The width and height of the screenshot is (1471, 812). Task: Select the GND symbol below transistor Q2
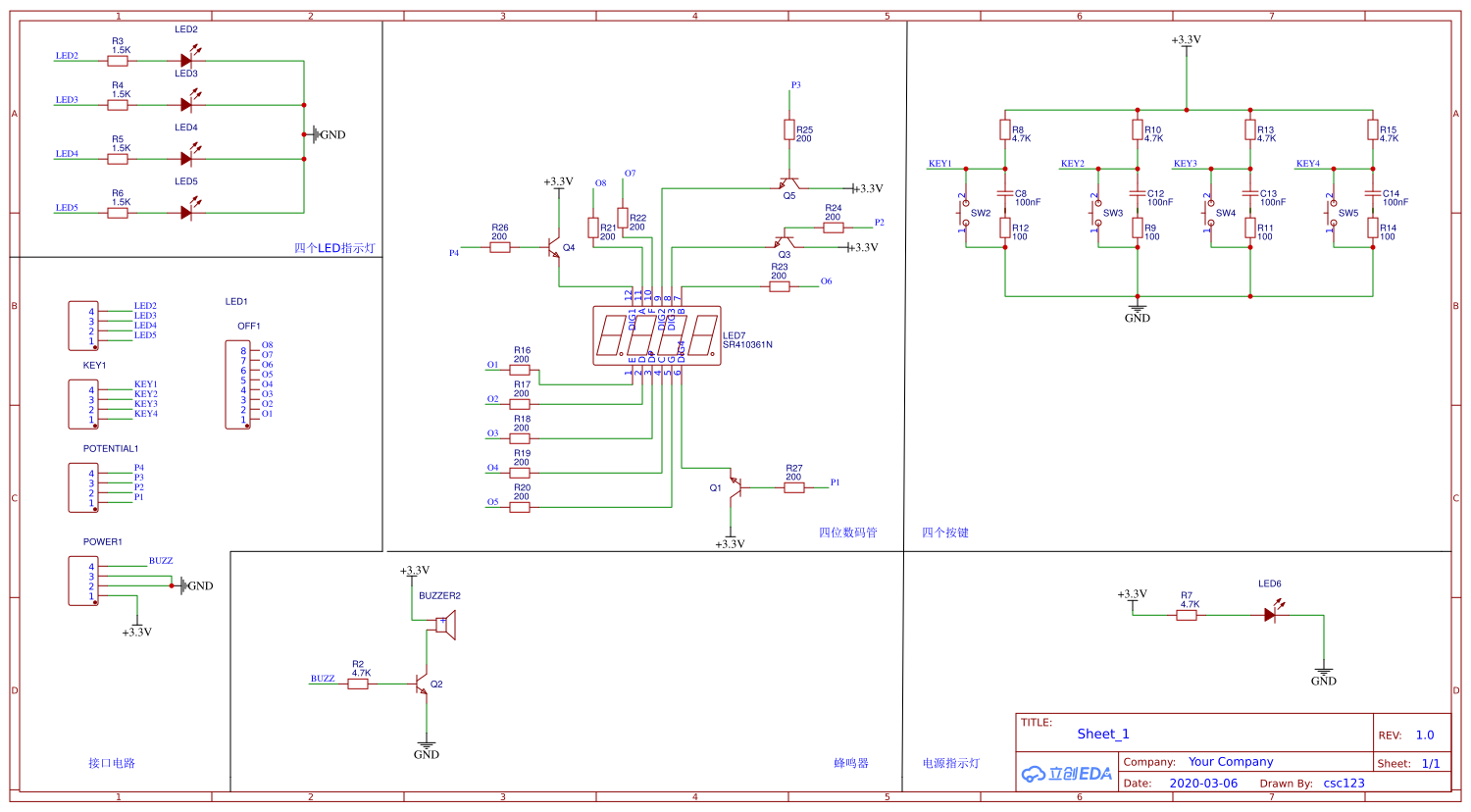tap(426, 748)
